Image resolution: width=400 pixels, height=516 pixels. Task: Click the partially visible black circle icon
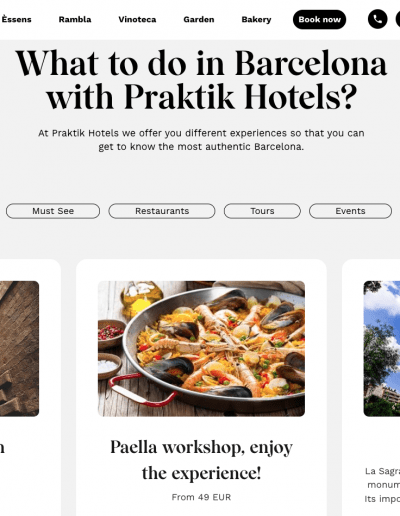398,19
